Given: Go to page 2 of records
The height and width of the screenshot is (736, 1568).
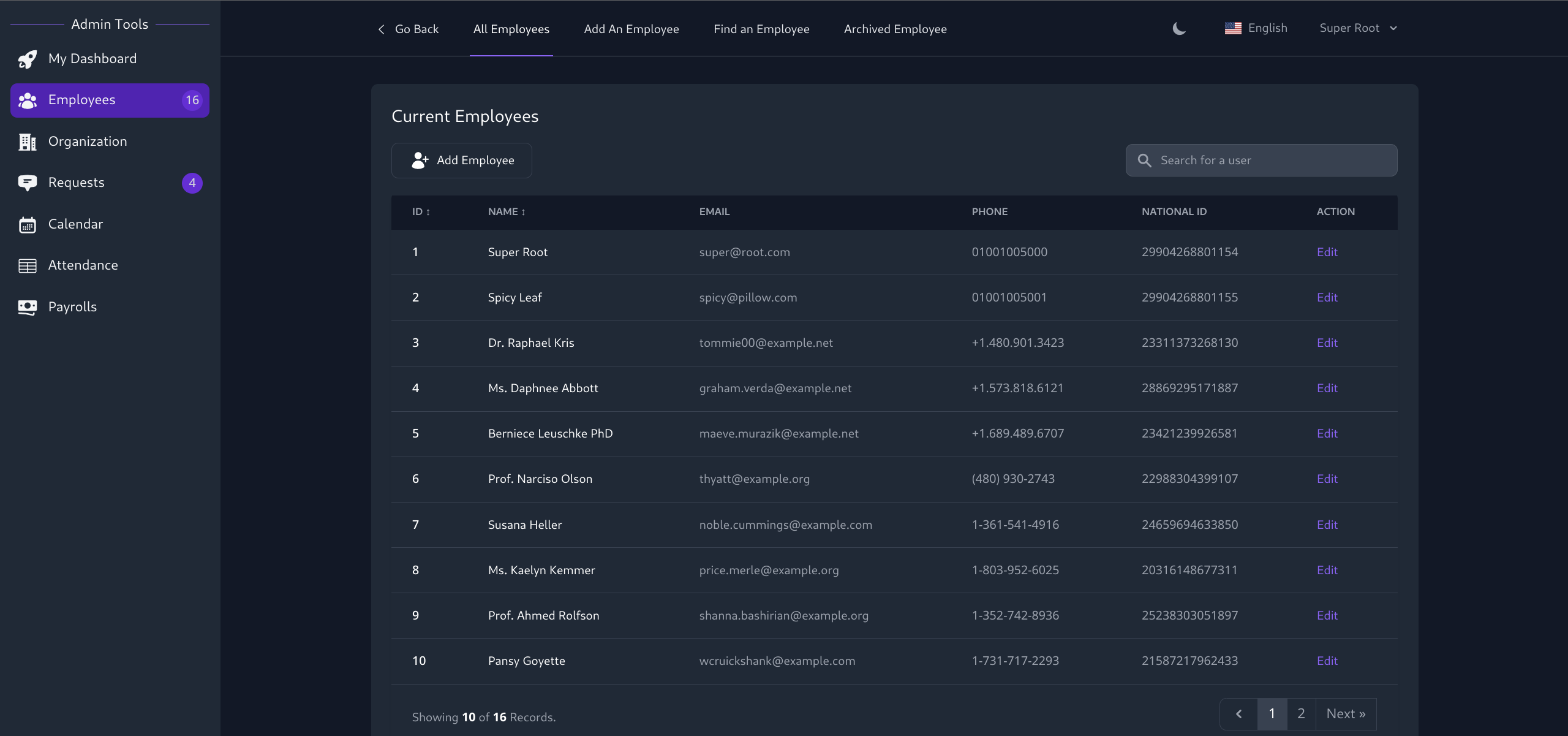Looking at the screenshot, I should click(1301, 714).
